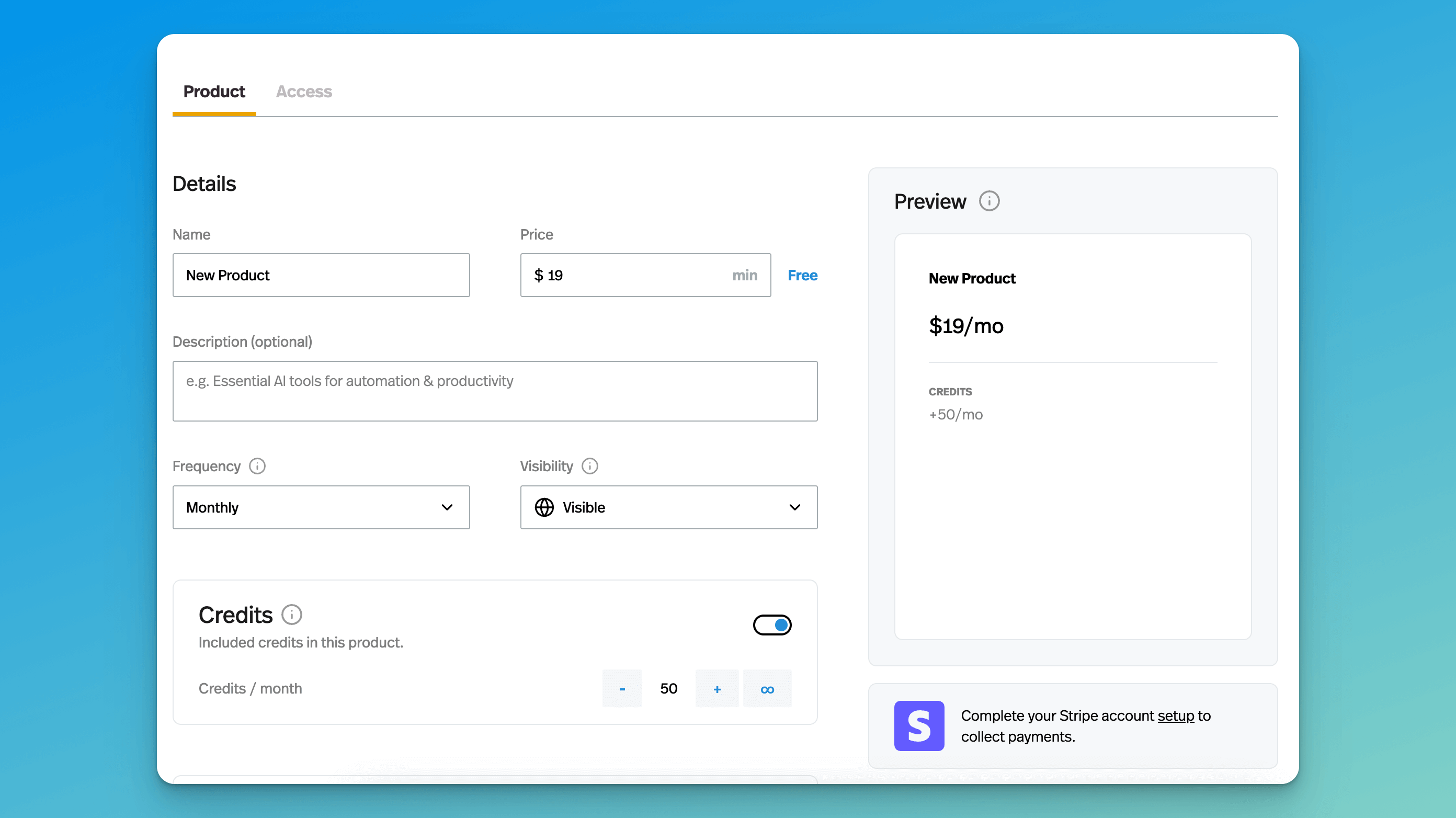This screenshot has height=818, width=1456.
Task: Click the Price input showing 19
Action: coord(622,275)
